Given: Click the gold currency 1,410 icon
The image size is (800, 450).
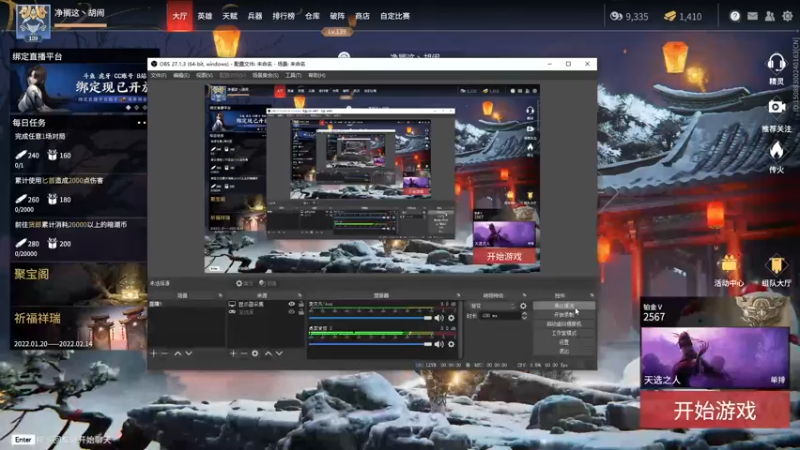Looking at the screenshot, I should 670,16.
